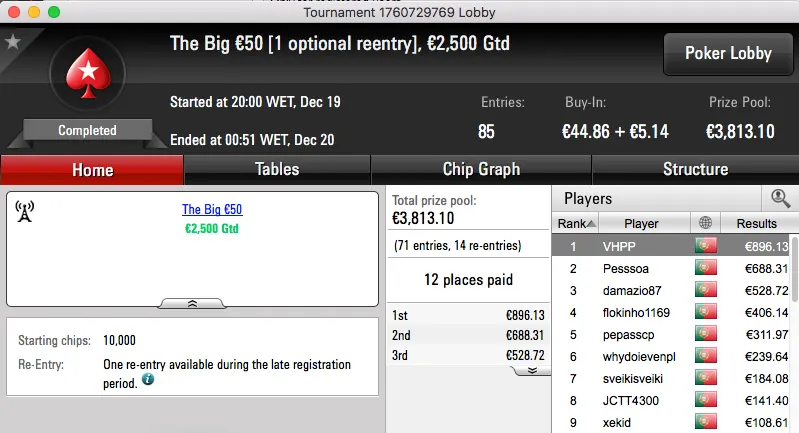Sort the players list by Rank
Viewport: 799px width, 433px height.
[576, 223]
